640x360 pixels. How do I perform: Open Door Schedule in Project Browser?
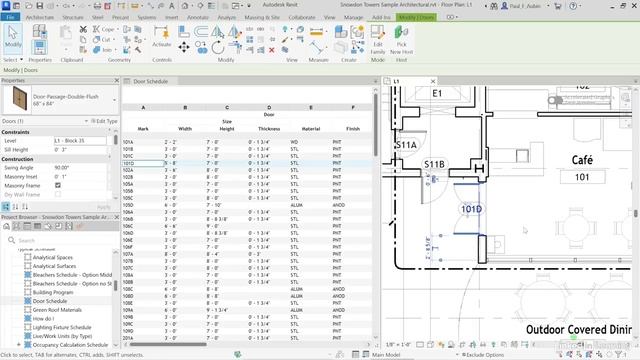tap(50, 301)
